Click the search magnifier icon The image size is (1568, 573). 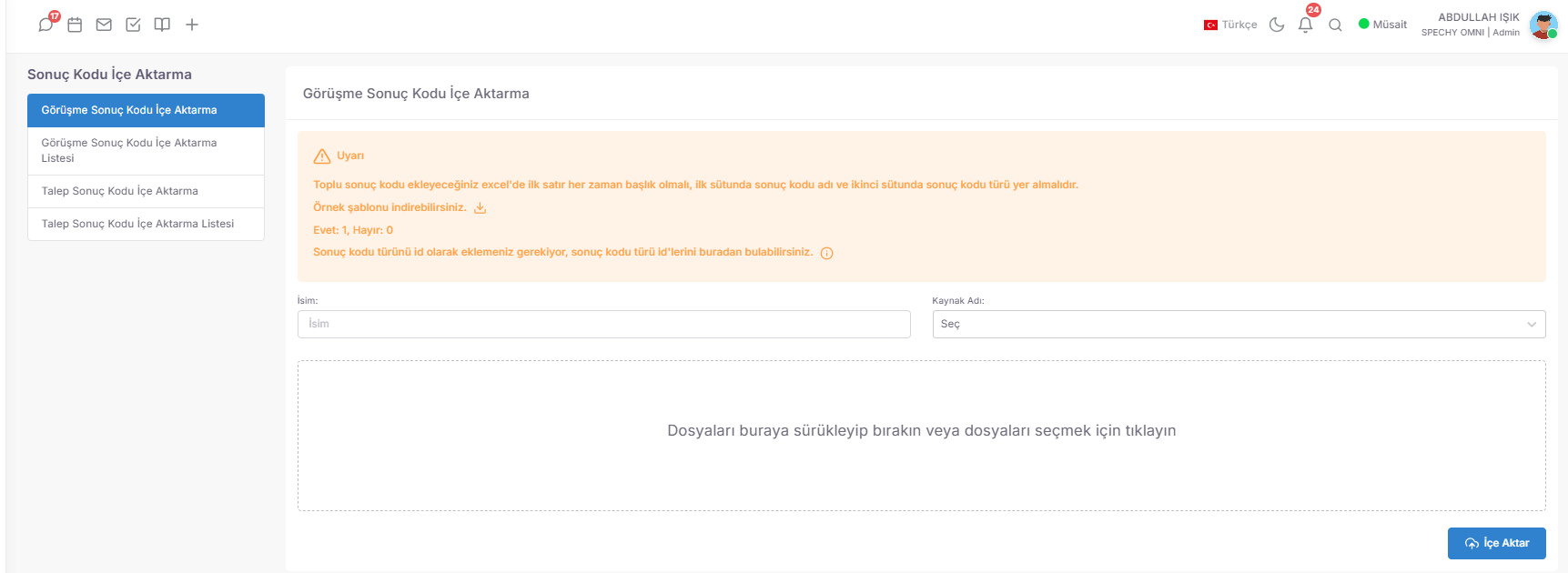pyautogui.click(x=1335, y=25)
